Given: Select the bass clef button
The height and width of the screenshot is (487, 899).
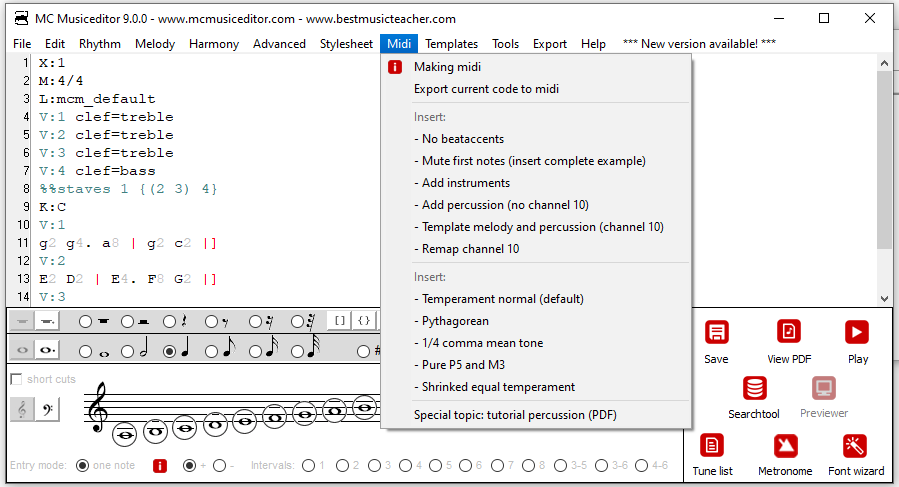Looking at the screenshot, I should [47, 409].
